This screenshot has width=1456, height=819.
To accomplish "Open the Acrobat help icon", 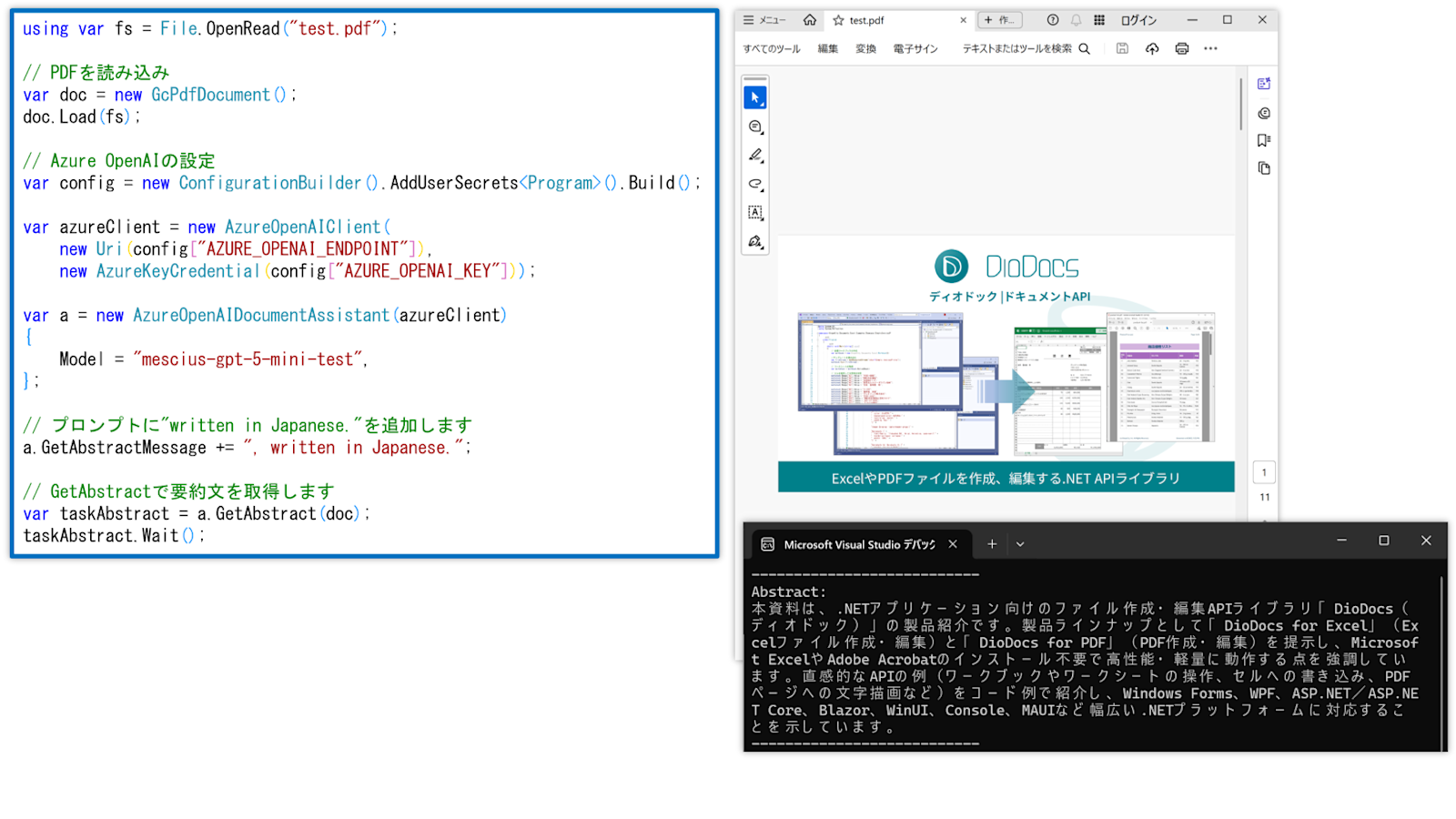I will click(1053, 20).
